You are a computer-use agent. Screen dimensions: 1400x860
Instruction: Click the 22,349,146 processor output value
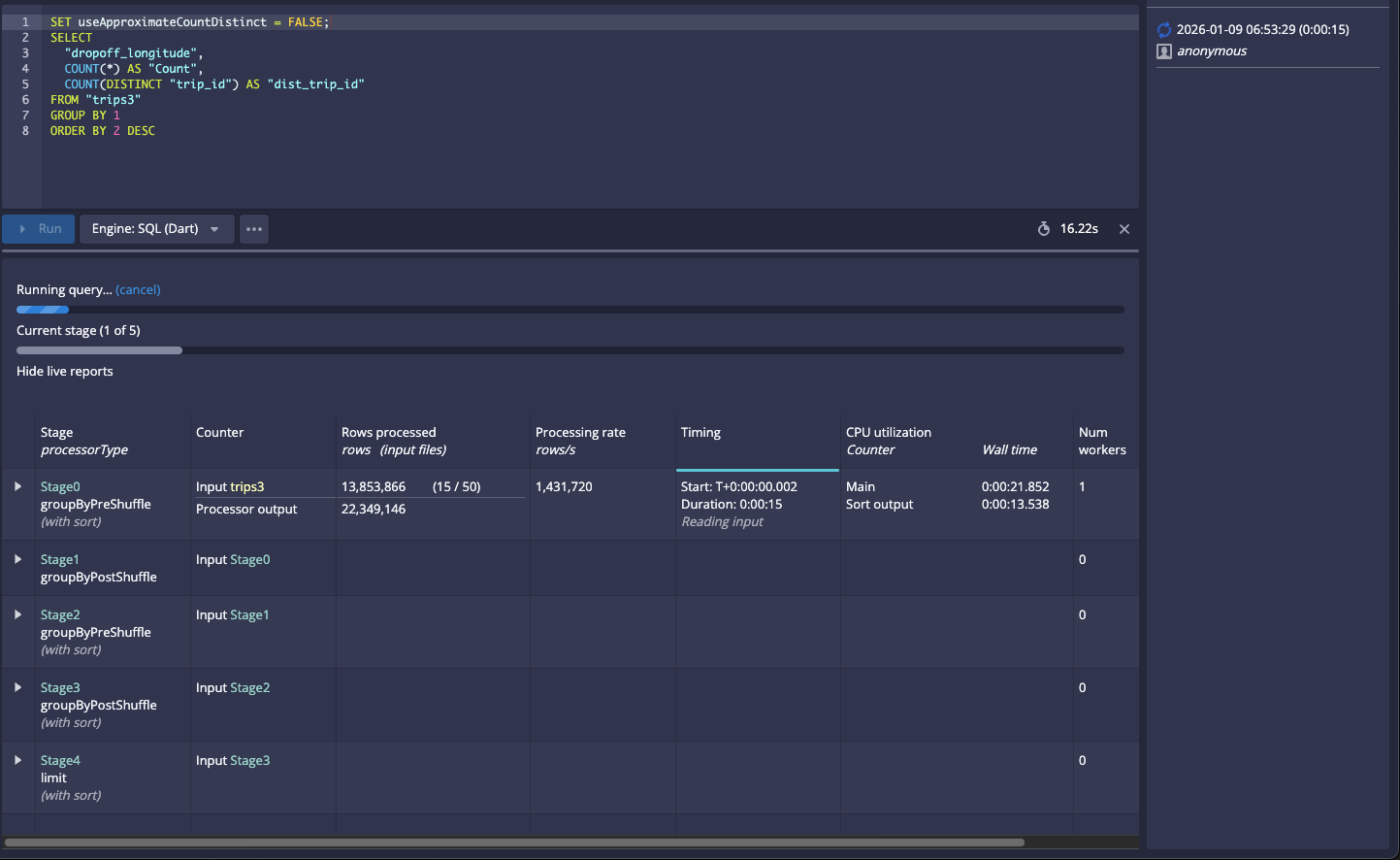tap(374, 509)
